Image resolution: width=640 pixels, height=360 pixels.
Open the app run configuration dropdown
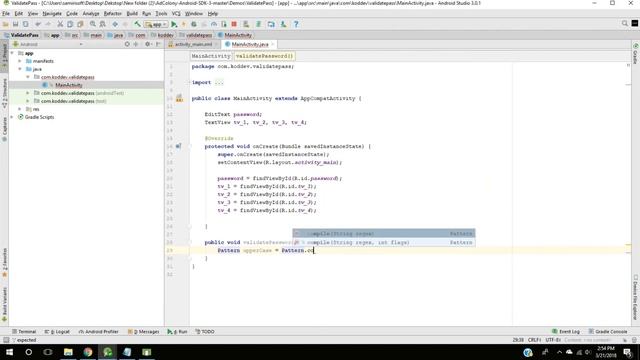pyautogui.click(x=156, y=24)
